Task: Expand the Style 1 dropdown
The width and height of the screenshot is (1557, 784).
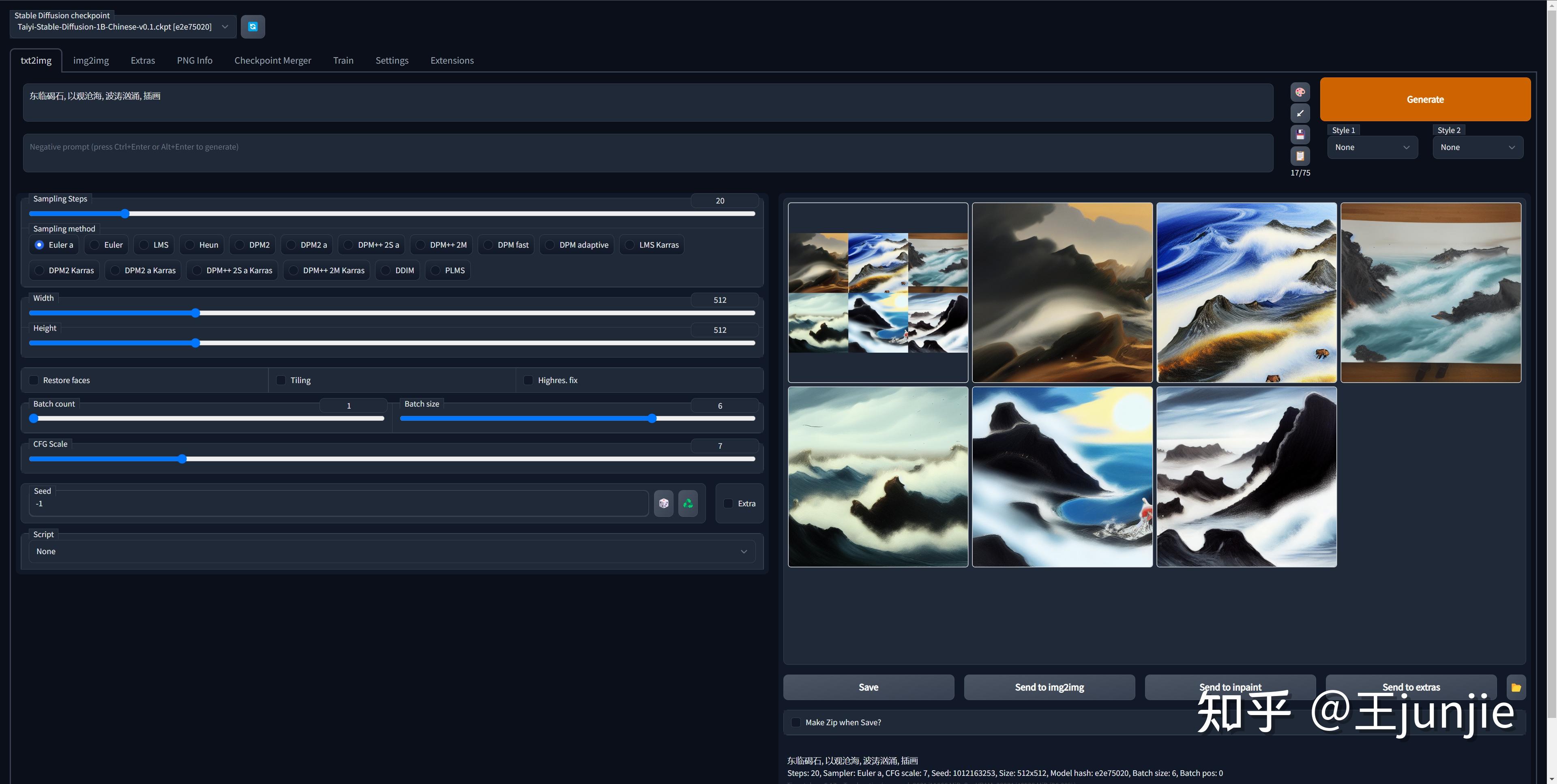Action: tap(1372, 148)
